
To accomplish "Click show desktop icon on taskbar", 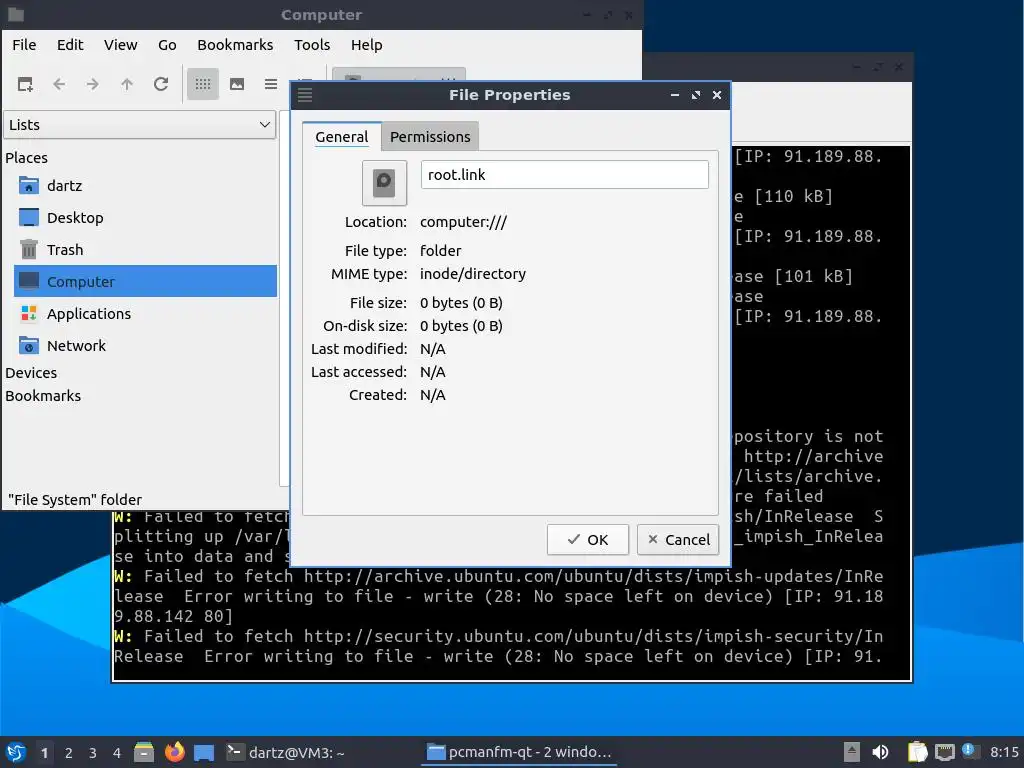I will [204, 752].
